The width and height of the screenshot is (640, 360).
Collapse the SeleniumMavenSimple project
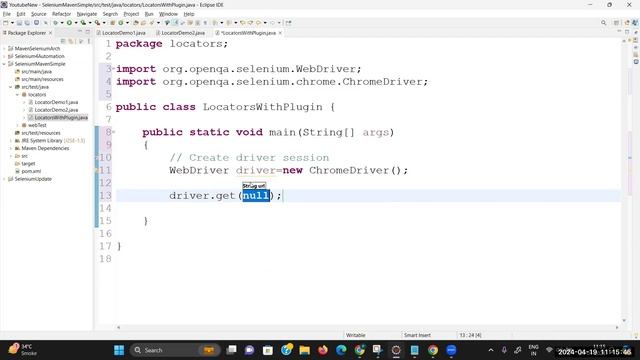(x=4, y=64)
